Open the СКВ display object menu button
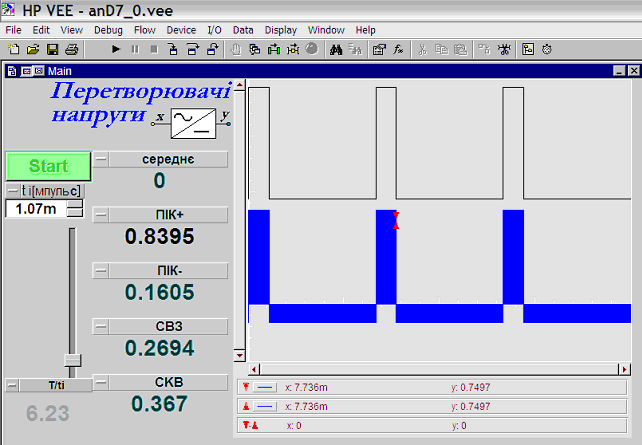 101,382
